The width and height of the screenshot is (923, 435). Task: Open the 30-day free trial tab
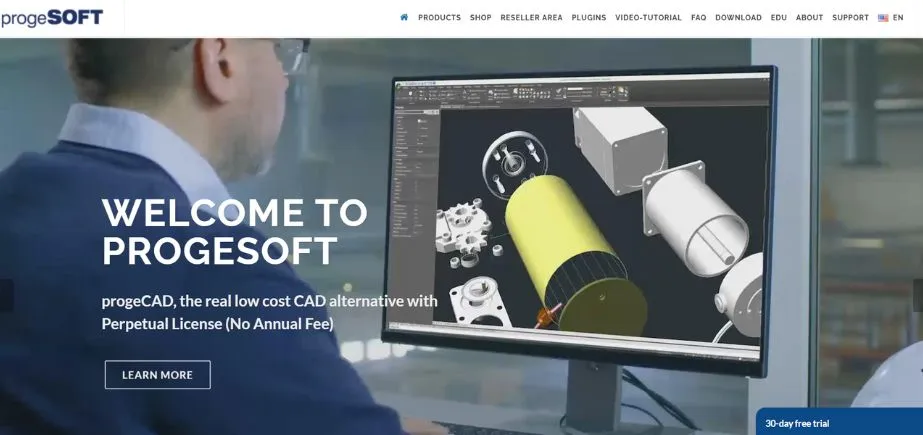(839, 422)
